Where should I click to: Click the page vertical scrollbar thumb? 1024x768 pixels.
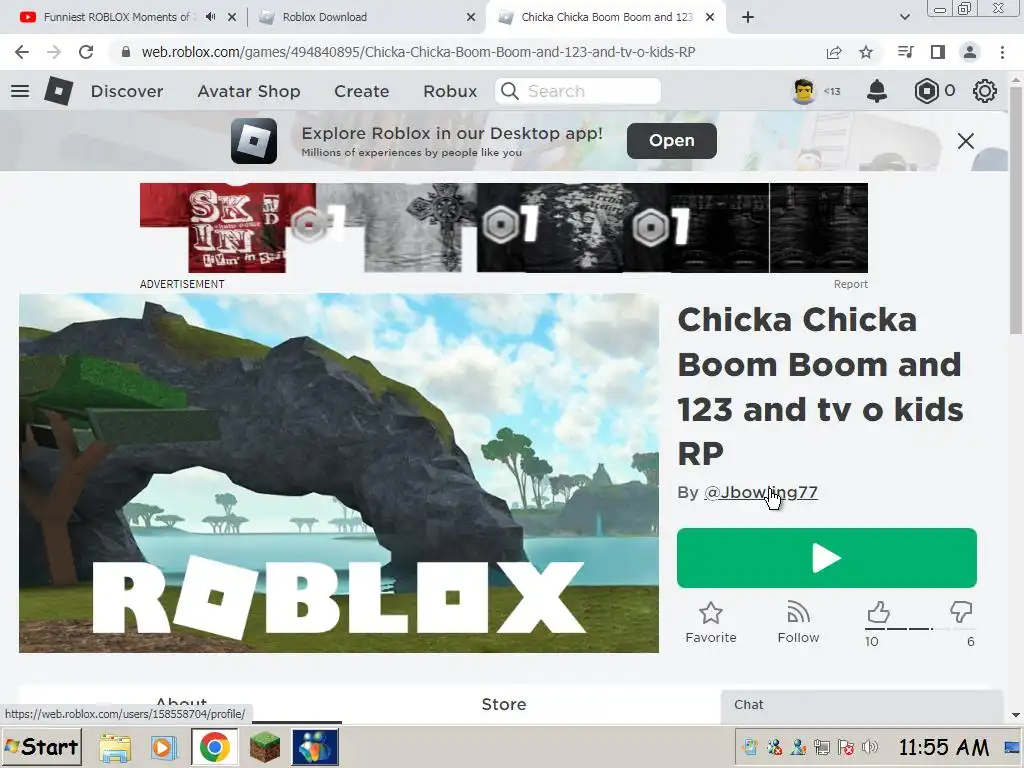[x=1016, y=212]
